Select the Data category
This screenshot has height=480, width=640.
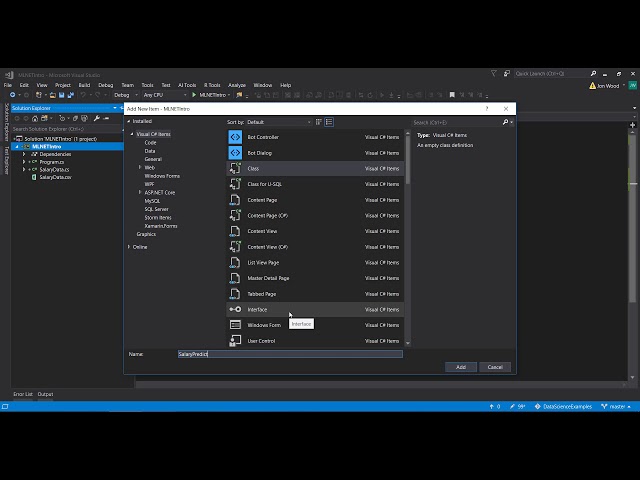(x=150, y=151)
